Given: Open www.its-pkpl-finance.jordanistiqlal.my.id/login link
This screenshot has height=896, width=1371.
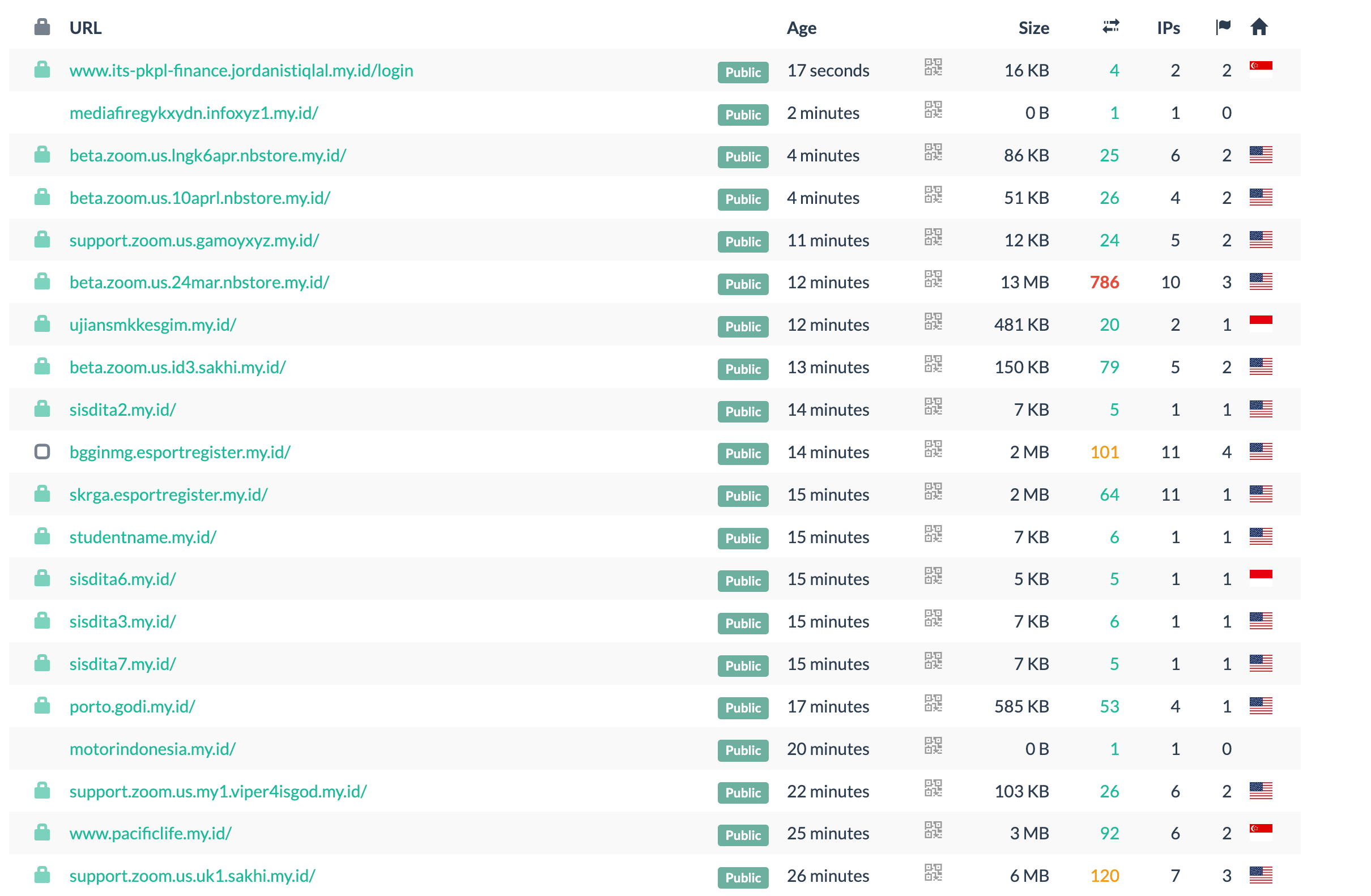Looking at the screenshot, I should (241, 70).
